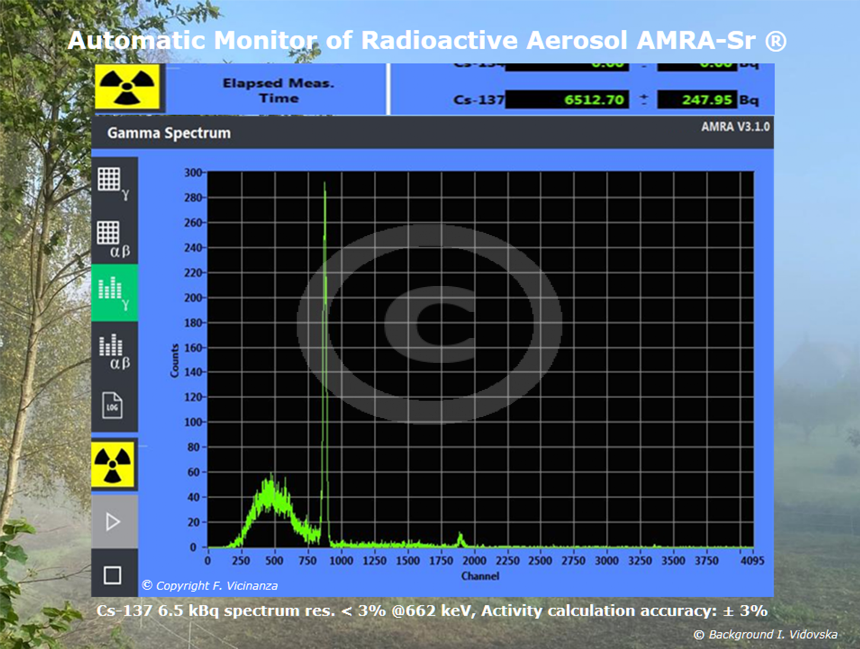Click the sidebar radiation warning icon

[114, 465]
